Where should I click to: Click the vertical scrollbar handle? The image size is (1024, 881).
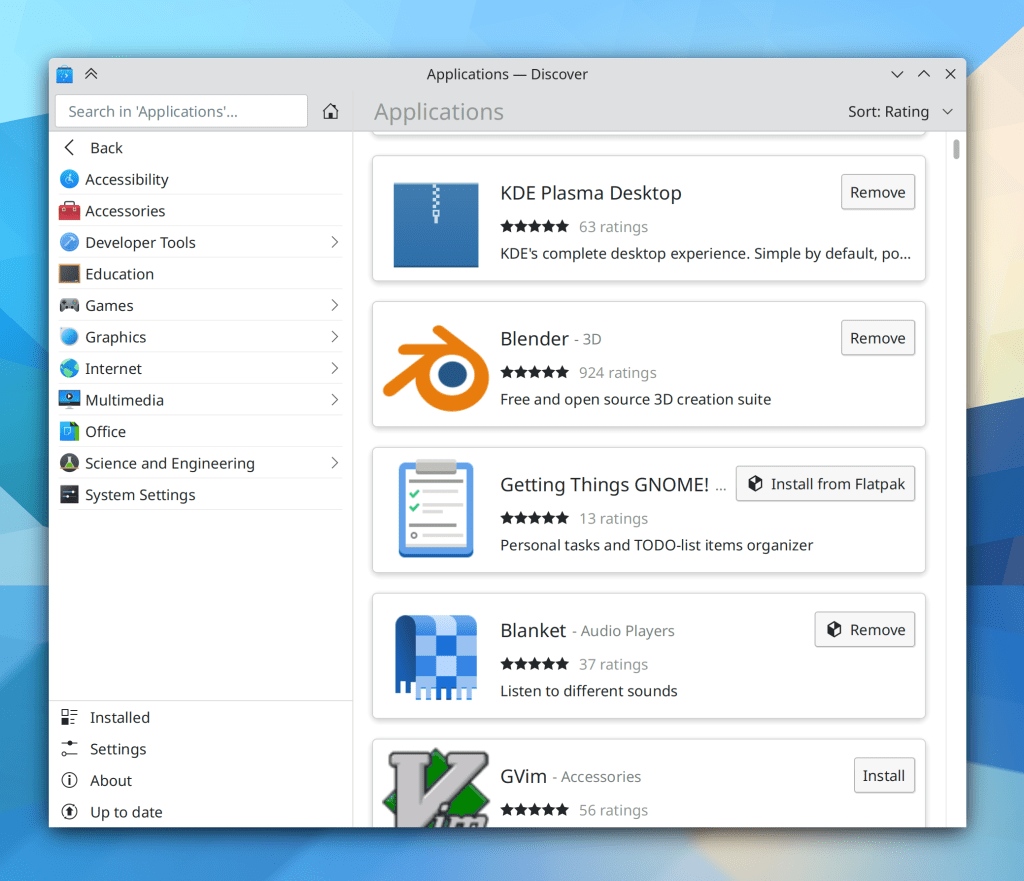click(956, 149)
